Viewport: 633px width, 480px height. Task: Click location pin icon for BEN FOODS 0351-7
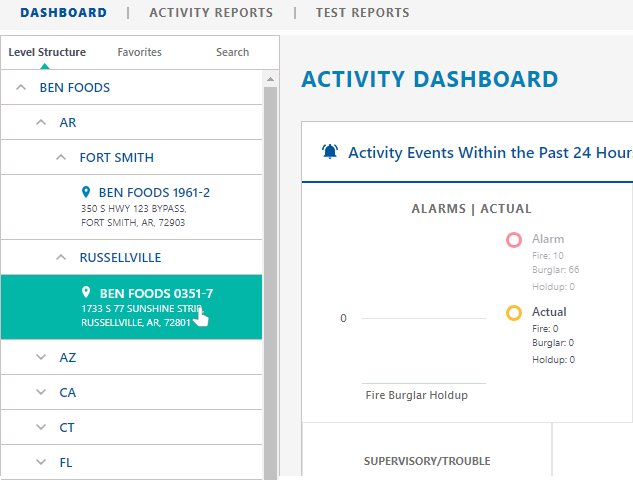click(86, 293)
